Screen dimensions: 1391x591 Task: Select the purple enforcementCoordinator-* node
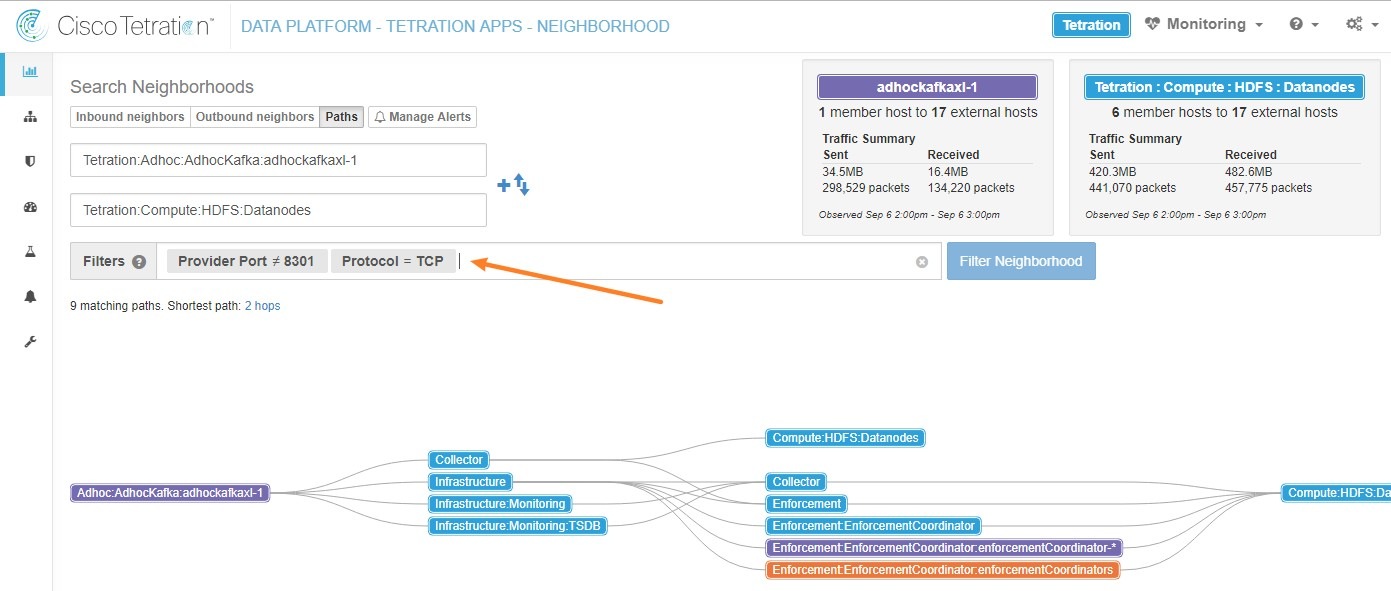tap(944, 548)
